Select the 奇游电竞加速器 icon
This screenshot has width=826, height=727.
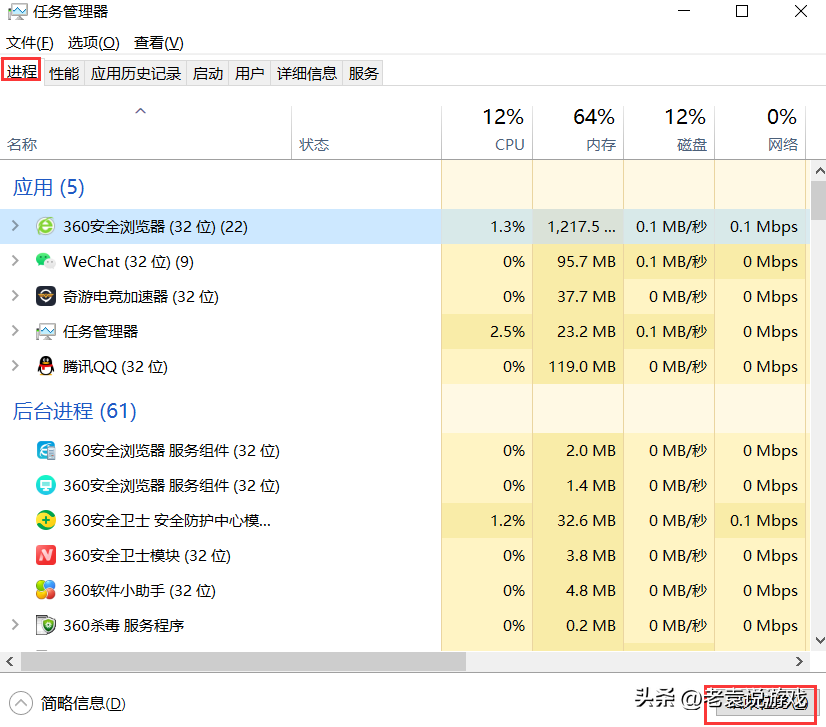click(45, 297)
